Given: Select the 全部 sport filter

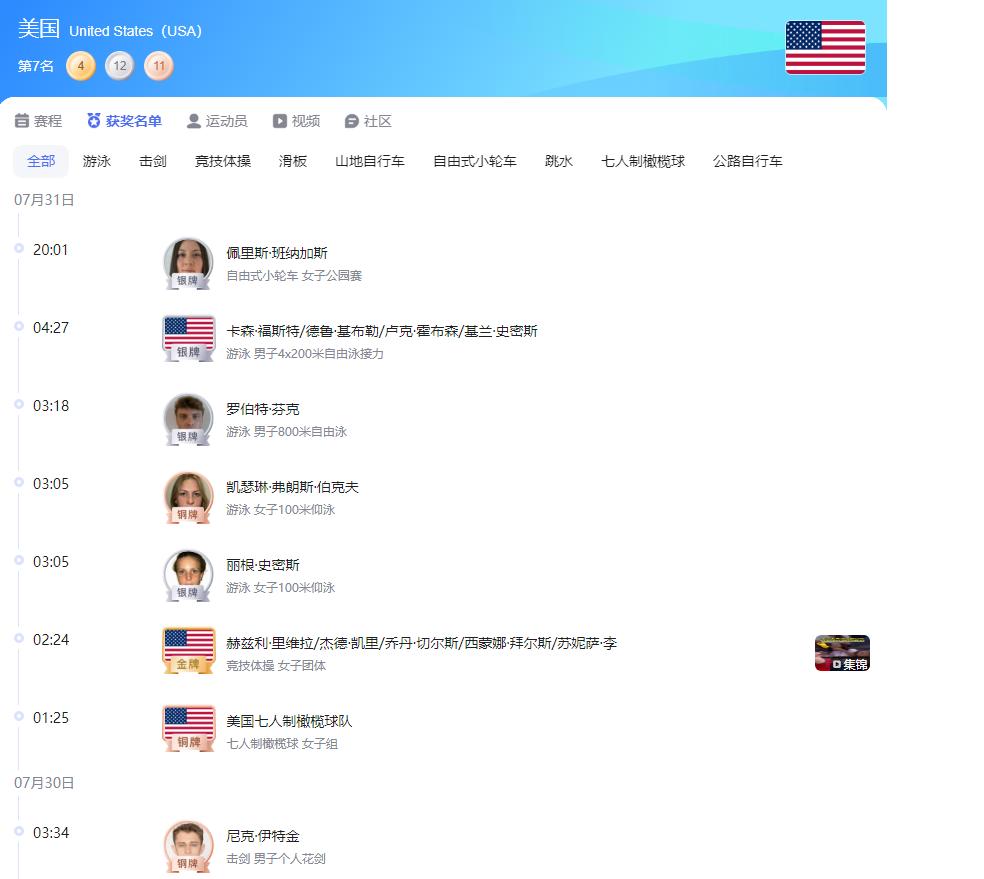Looking at the screenshot, I should tap(41, 161).
